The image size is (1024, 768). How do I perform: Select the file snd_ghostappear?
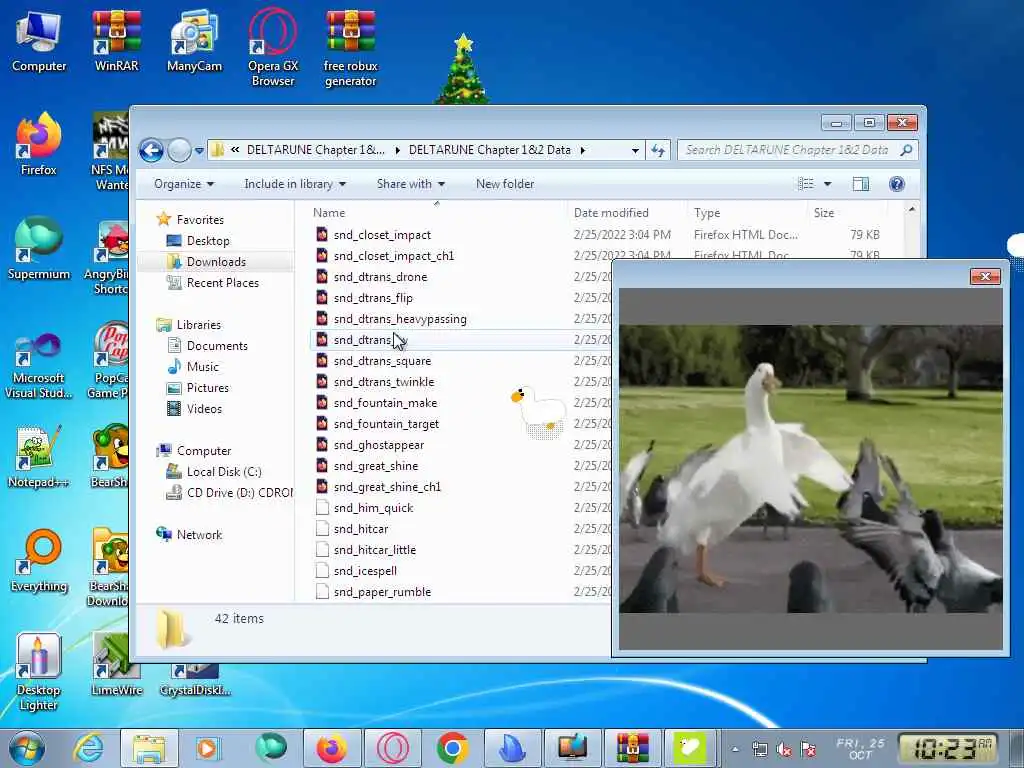coord(379,445)
